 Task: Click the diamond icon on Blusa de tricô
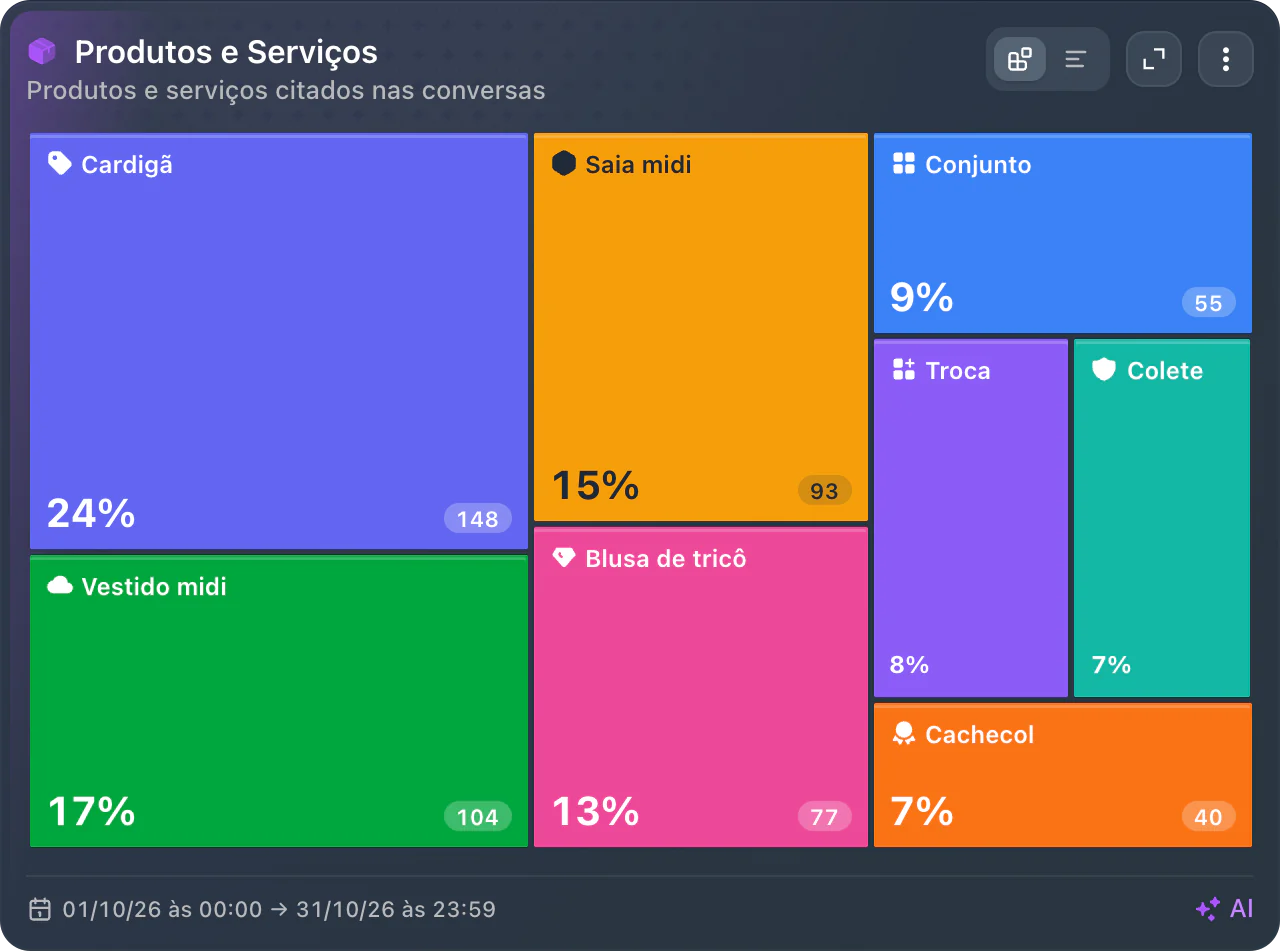coord(564,558)
